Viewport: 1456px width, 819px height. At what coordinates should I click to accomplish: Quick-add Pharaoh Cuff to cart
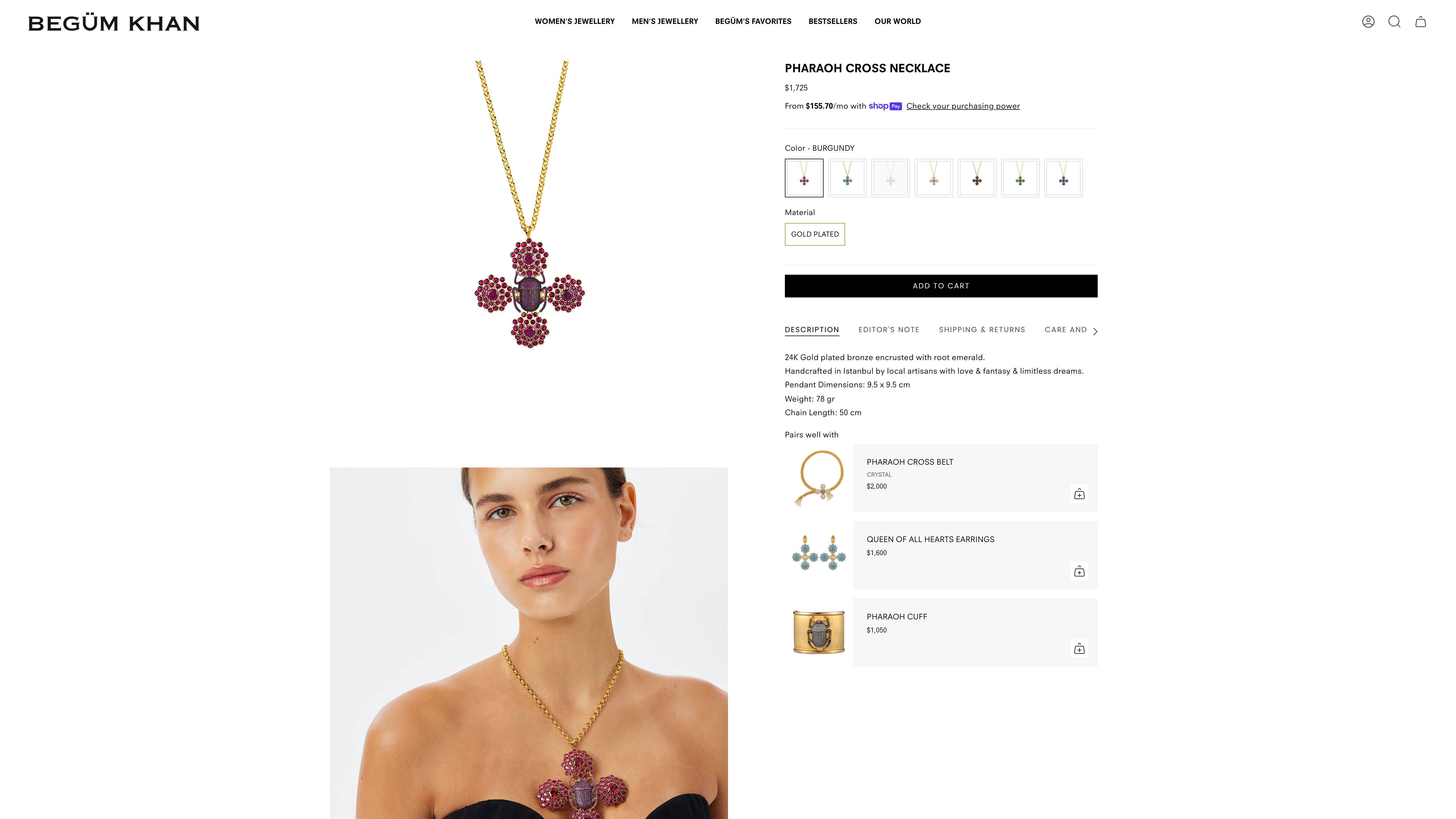click(x=1079, y=648)
